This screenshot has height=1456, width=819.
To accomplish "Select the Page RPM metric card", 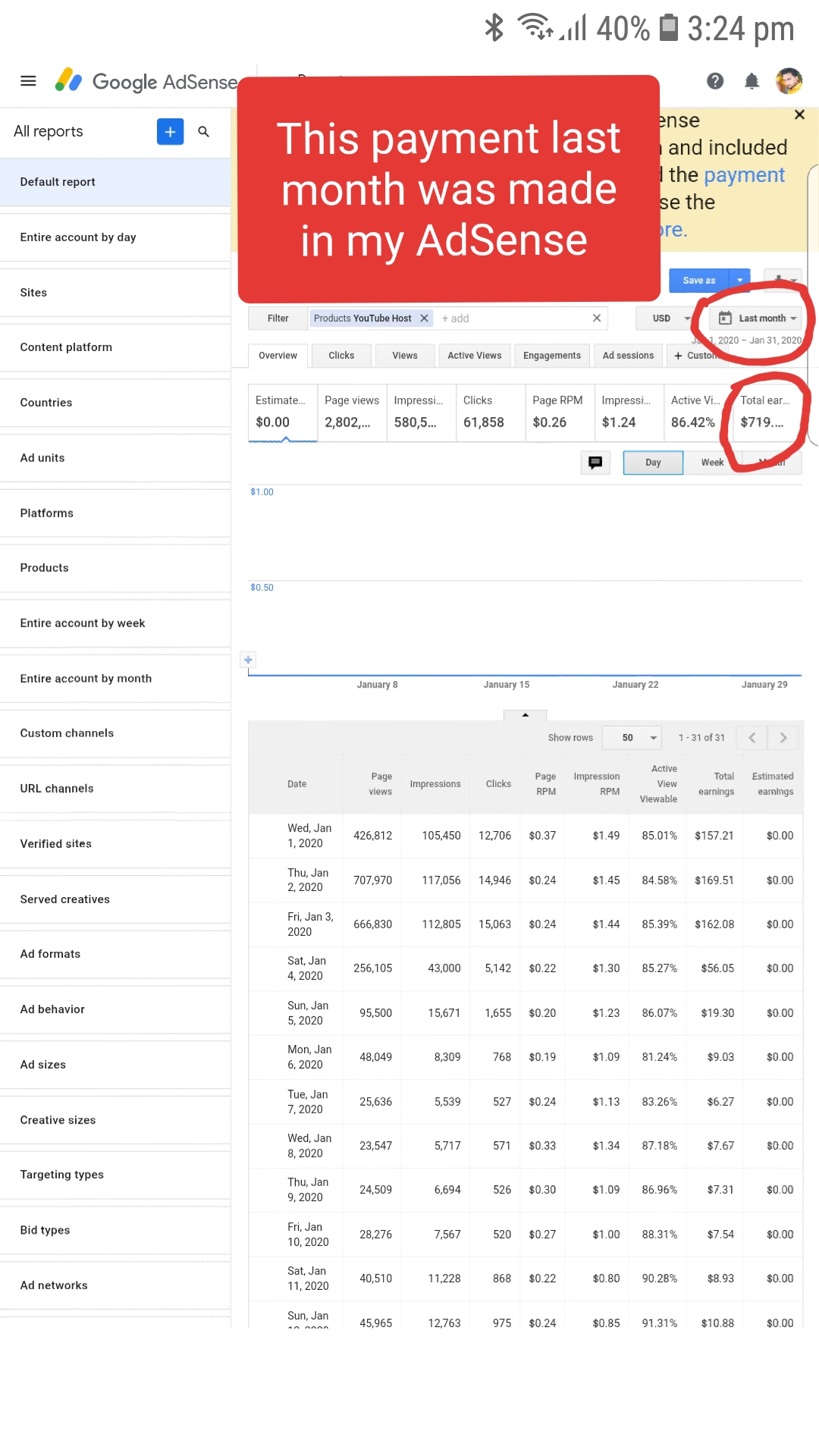I will 560,413.
